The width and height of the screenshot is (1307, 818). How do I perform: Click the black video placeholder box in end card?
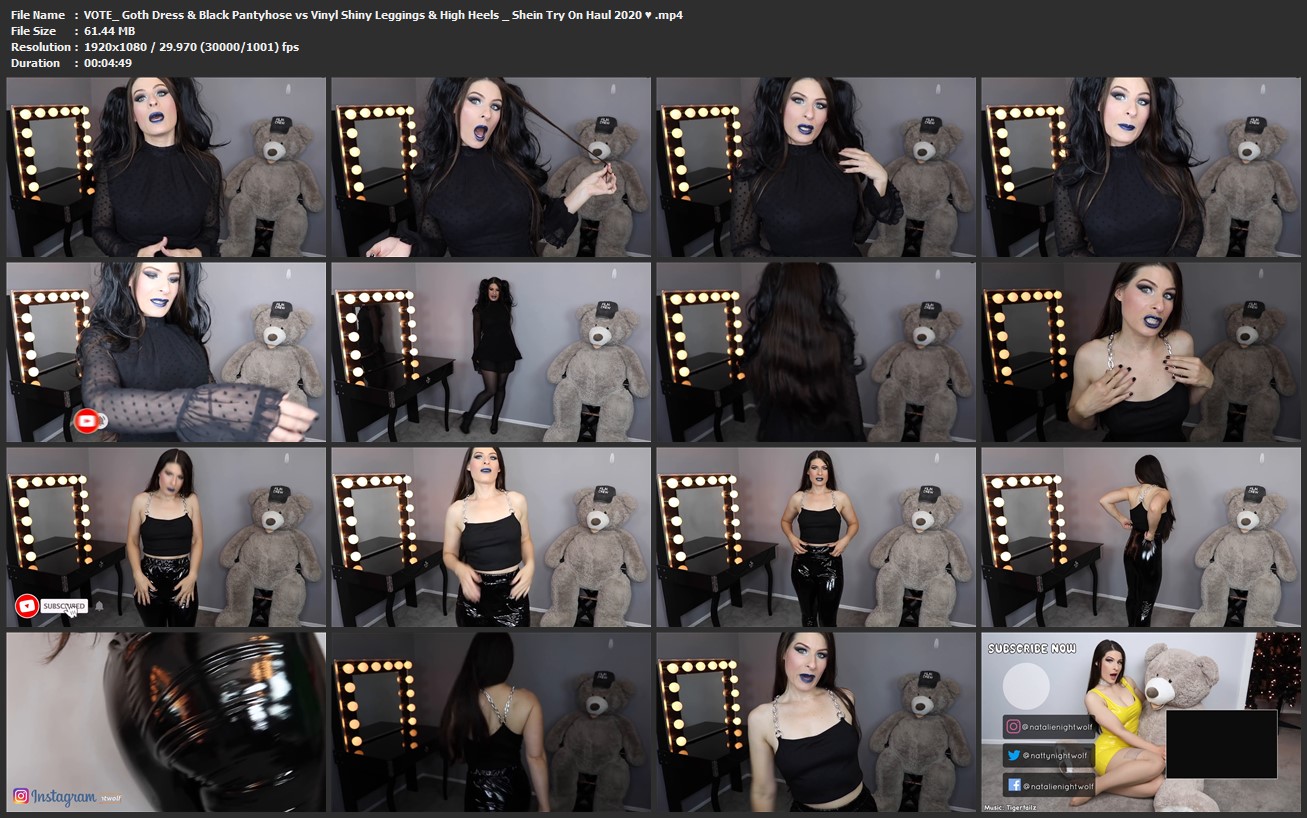(x=1221, y=744)
